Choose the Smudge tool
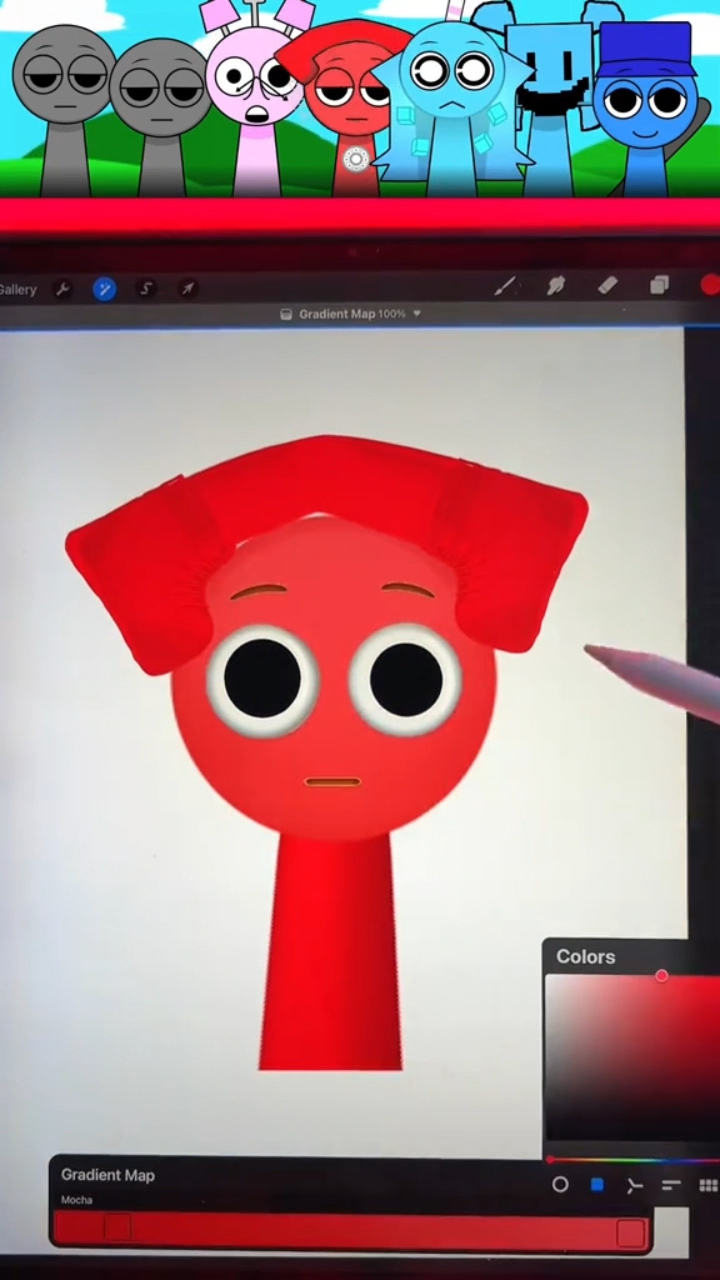720x1280 pixels. coord(556,287)
